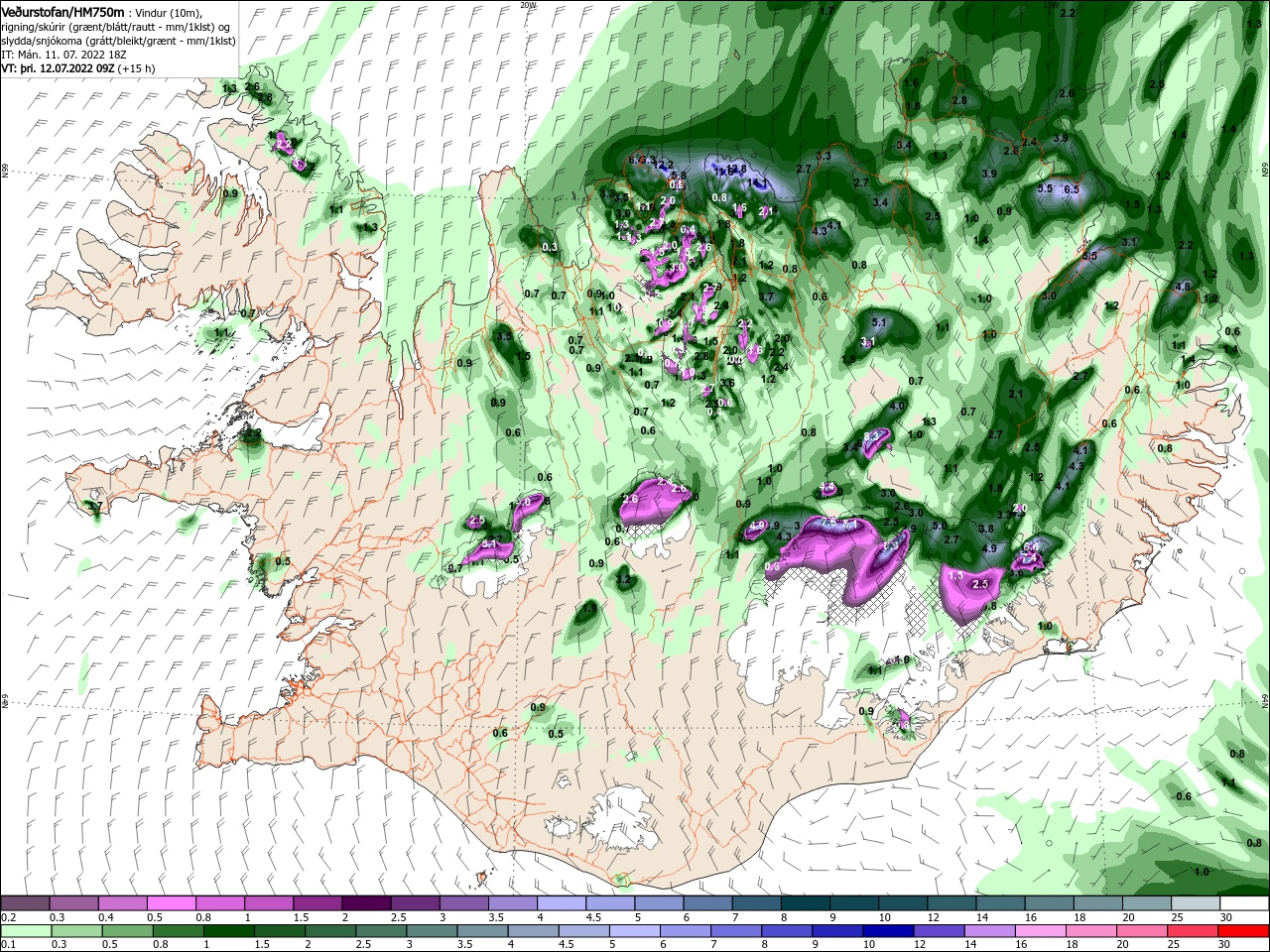
Task: Click the 'Veðurstofan/HM750m' map title
Action: 63,11
